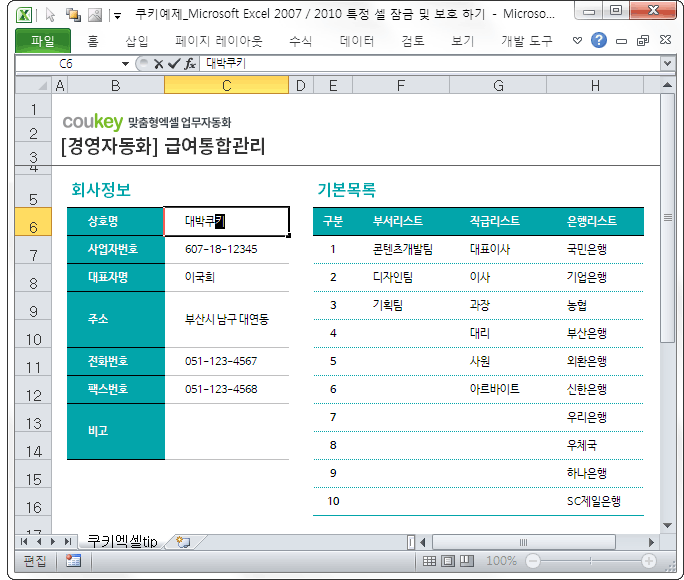
Task: Insert a new worksheet with the tab icon
Action: point(184,542)
